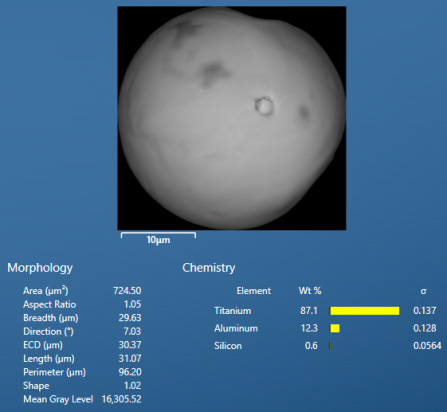Select the Aluminum element row label
The image size is (447, 412).
click(236, 328)
